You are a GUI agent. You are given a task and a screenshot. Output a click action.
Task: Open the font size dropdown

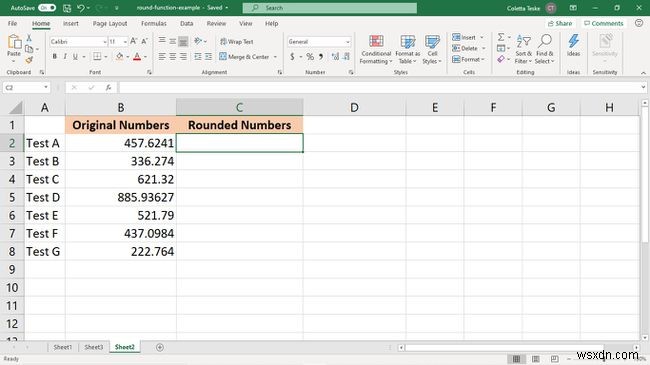pyautogui.click(x=125, y=41)
